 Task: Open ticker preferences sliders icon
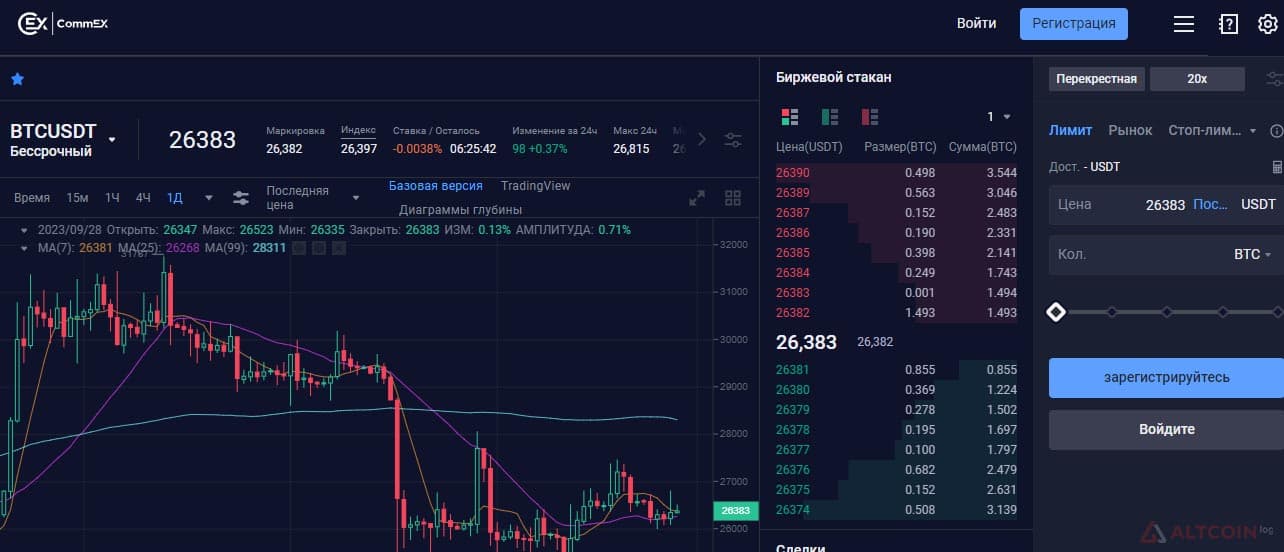point(733,140)
